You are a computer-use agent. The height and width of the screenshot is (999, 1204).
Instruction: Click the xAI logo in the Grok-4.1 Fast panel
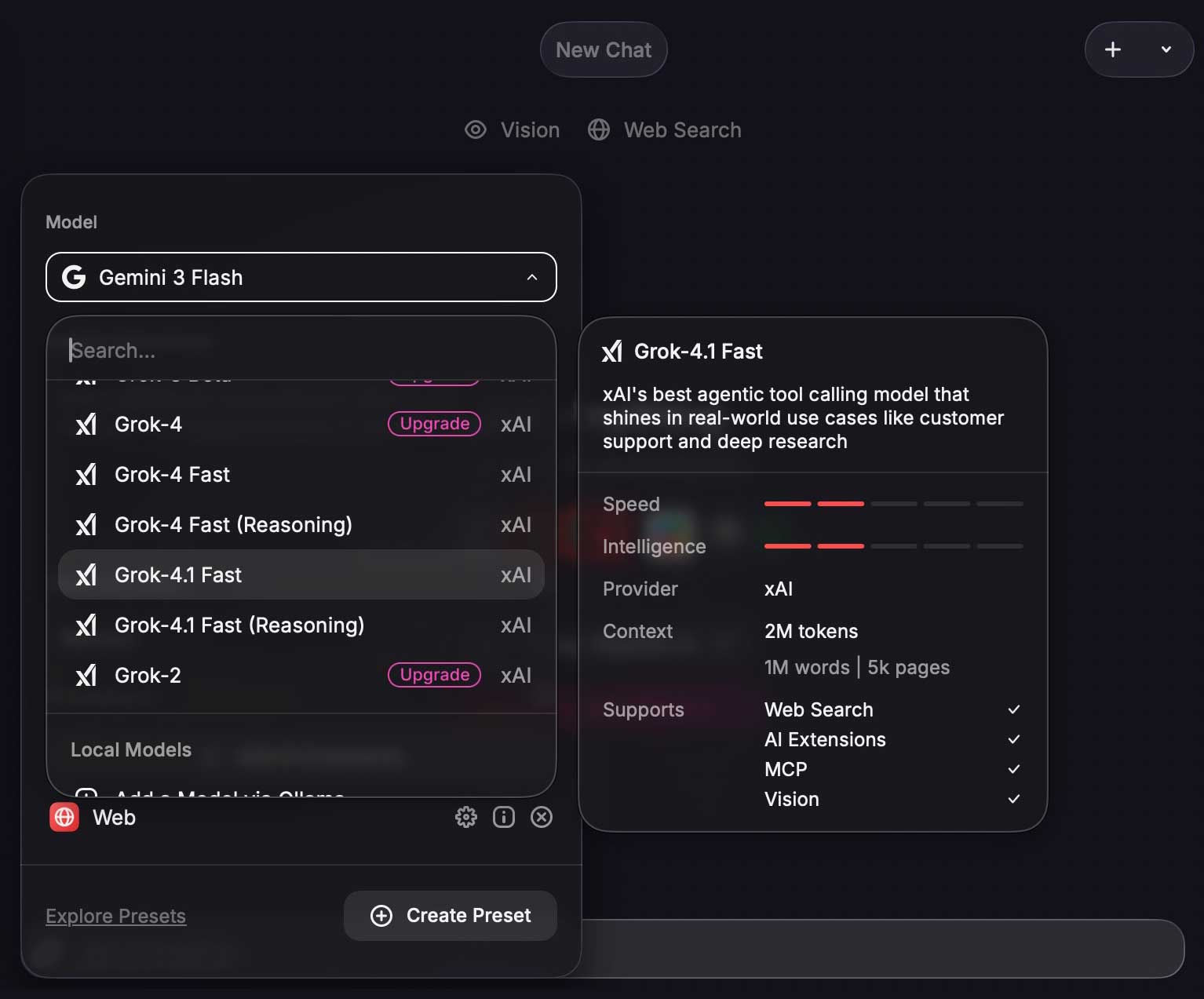613,351
